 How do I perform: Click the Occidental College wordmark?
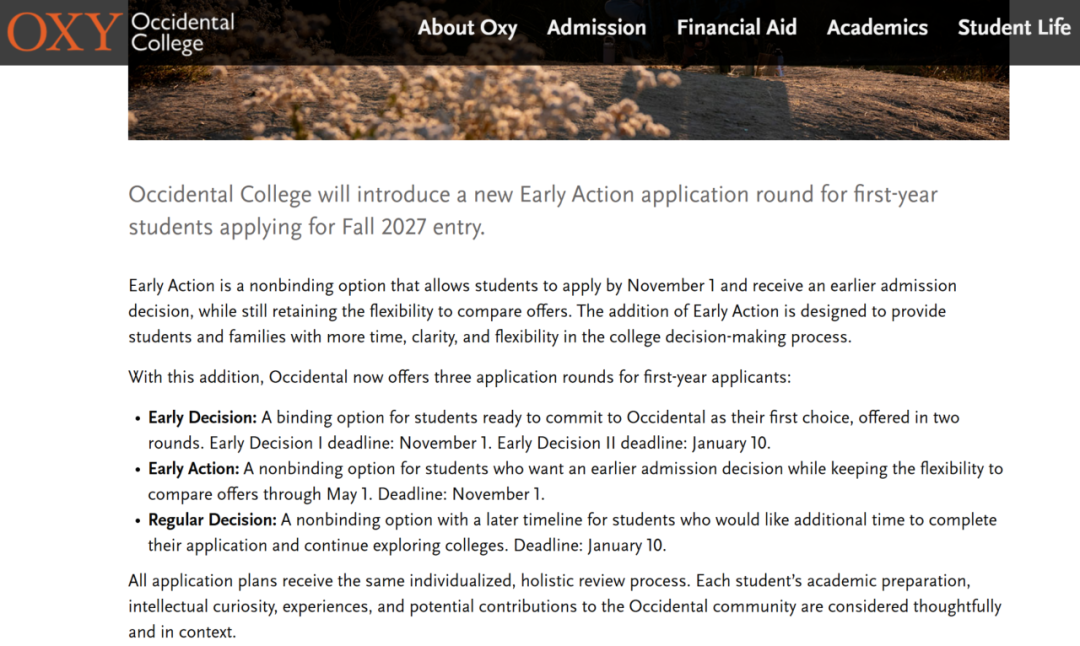182,32
